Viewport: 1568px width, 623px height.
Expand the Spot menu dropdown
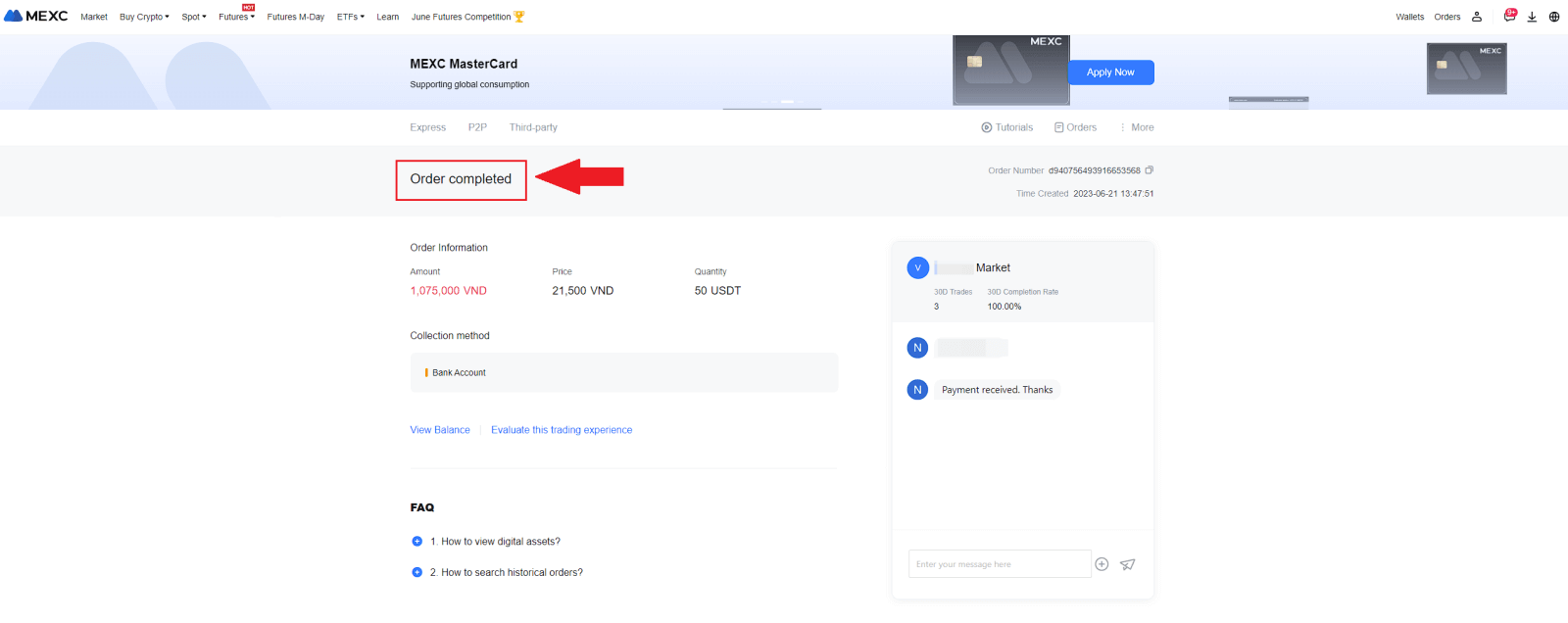click(x=194, y=17)
